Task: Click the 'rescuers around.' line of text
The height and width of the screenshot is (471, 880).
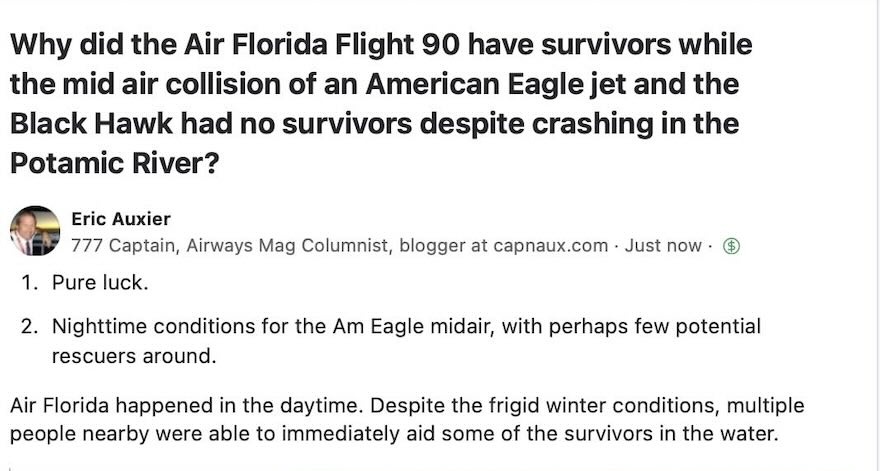Action: [x=134, y=356]
